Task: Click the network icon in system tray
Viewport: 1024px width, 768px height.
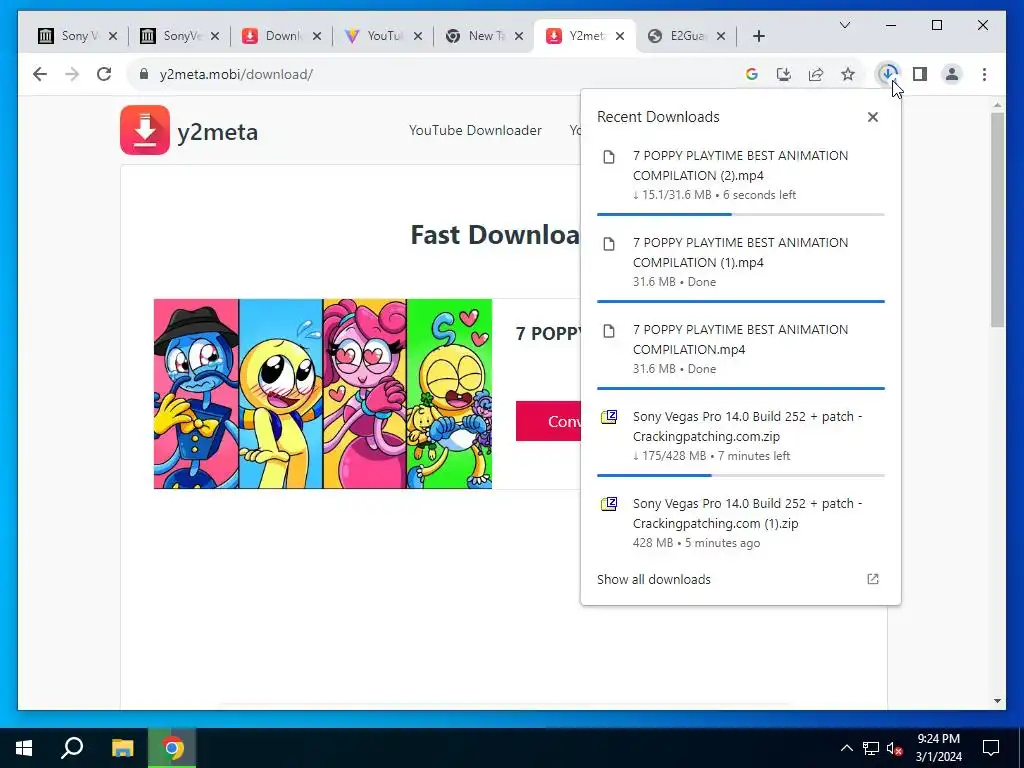Action: click(871, 748)
